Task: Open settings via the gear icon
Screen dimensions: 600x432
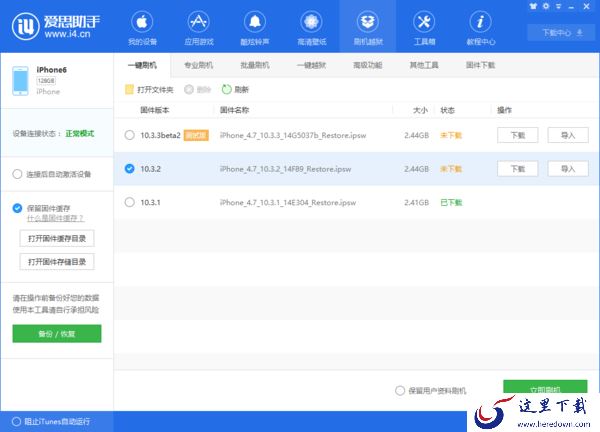Action: (x=546, y=6)
